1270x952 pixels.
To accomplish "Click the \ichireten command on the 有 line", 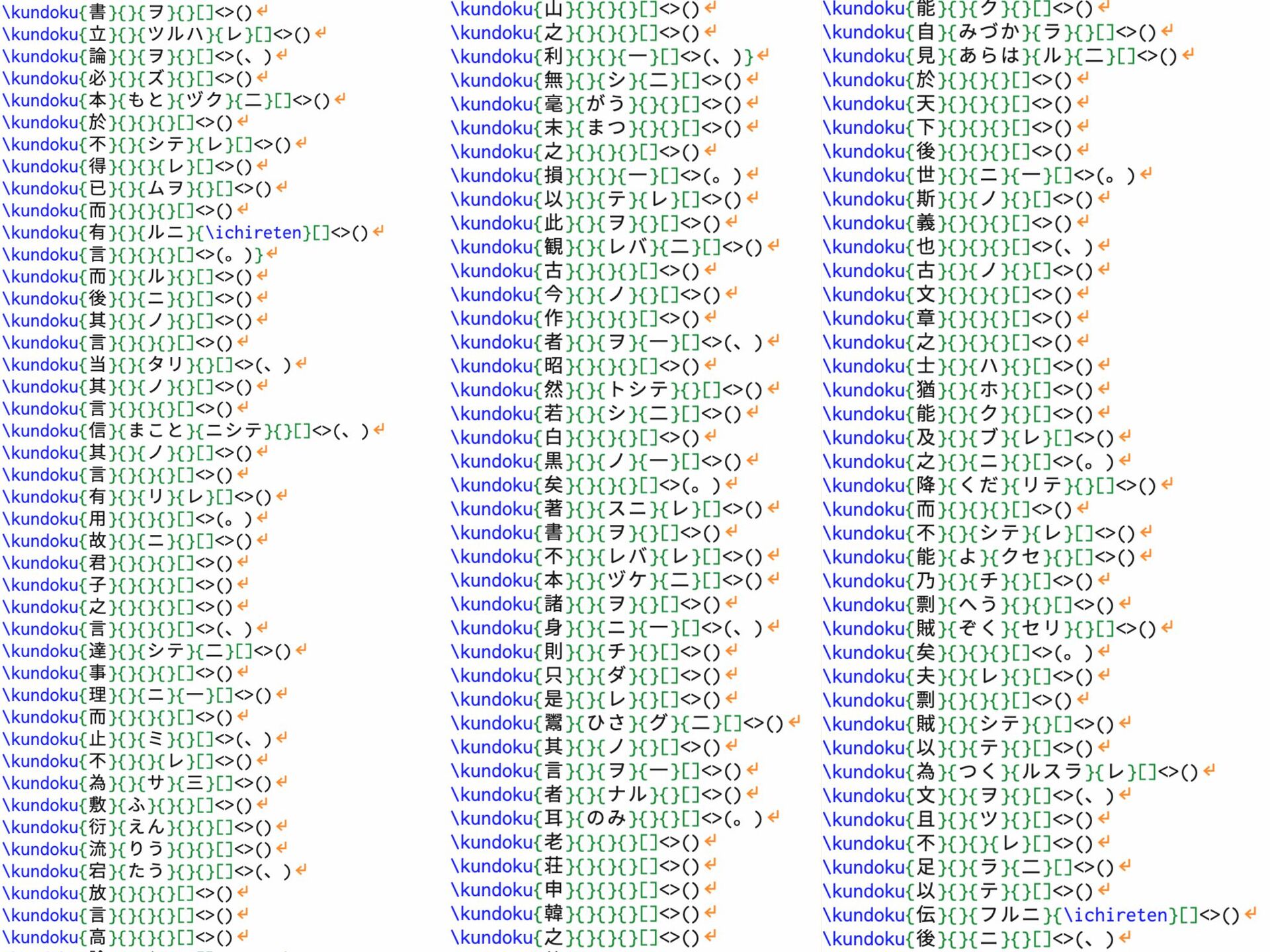I will pyautogui.click(x=254, y=233).
